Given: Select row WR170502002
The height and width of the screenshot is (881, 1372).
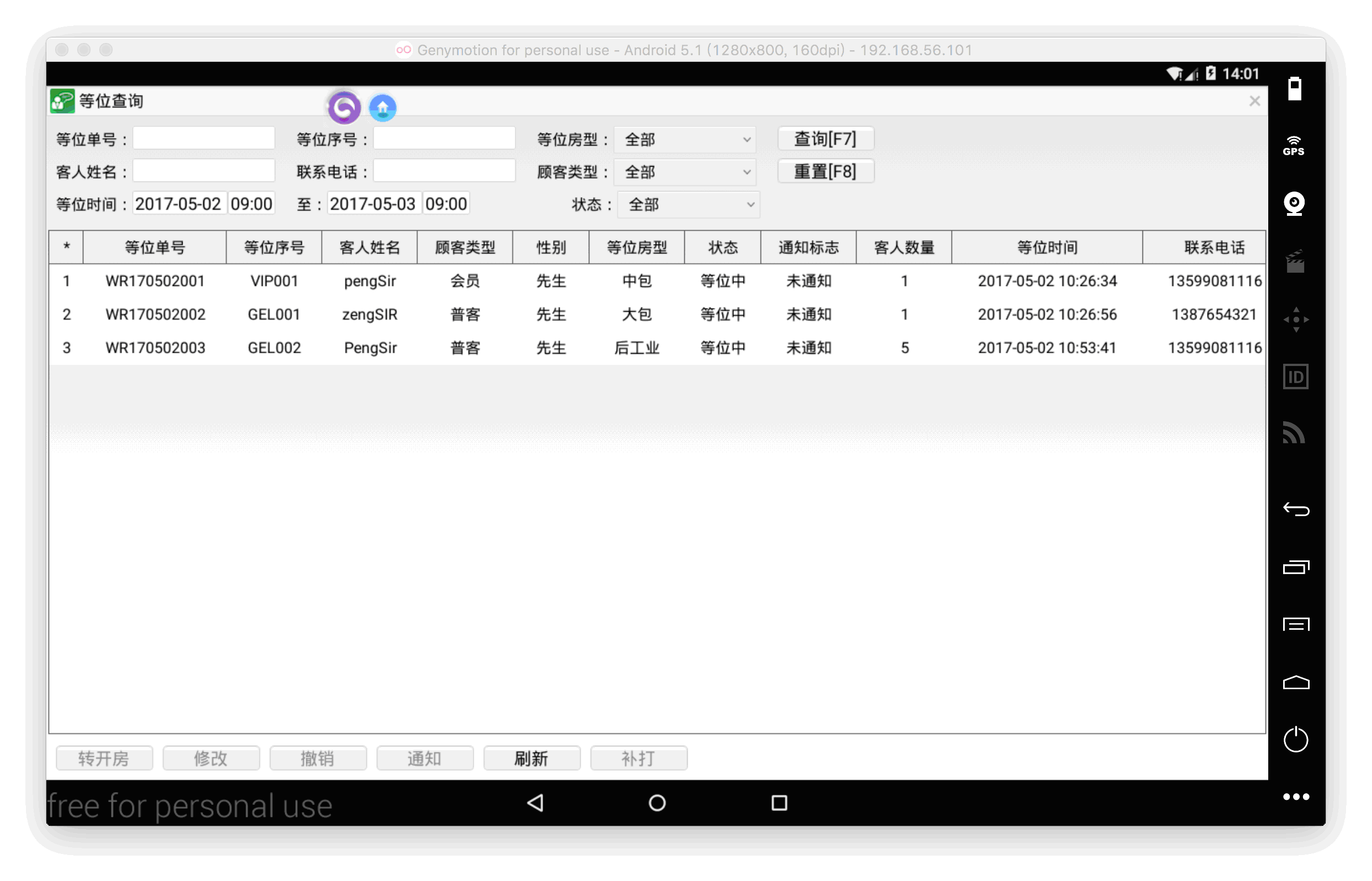Looking at the screenshot, I should coord(657,315).
